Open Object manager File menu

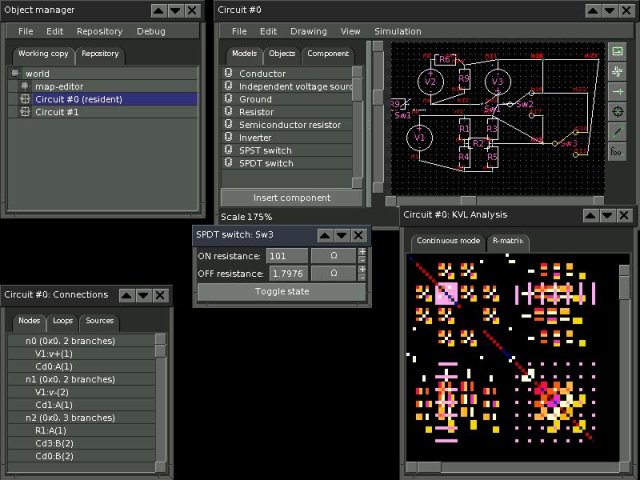click(x=26, y=31)
